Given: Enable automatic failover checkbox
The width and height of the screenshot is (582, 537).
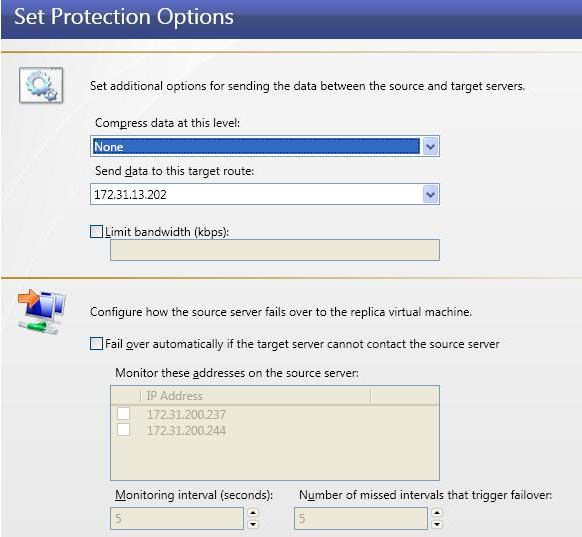Looking at the screenshot, I should click(x=96, y=344).
